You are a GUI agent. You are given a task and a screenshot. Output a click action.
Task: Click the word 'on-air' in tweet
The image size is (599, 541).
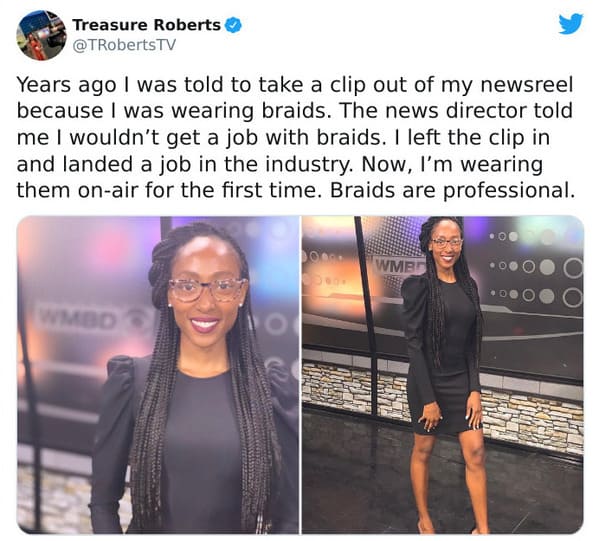pyautogui.click(x=108, y=190)
